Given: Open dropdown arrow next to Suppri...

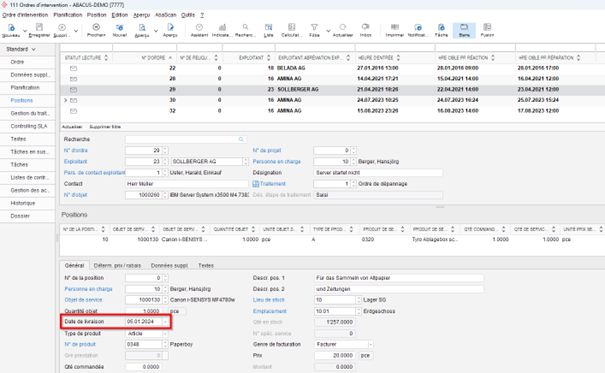Looking at the screenshot, I should pos(76,30).
